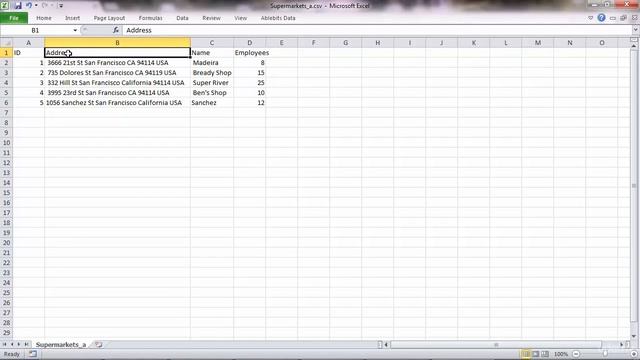Viewport: 640px width, 360px height.
Task: Click the Insert Worksheet icon
Action: coord(98,344)
